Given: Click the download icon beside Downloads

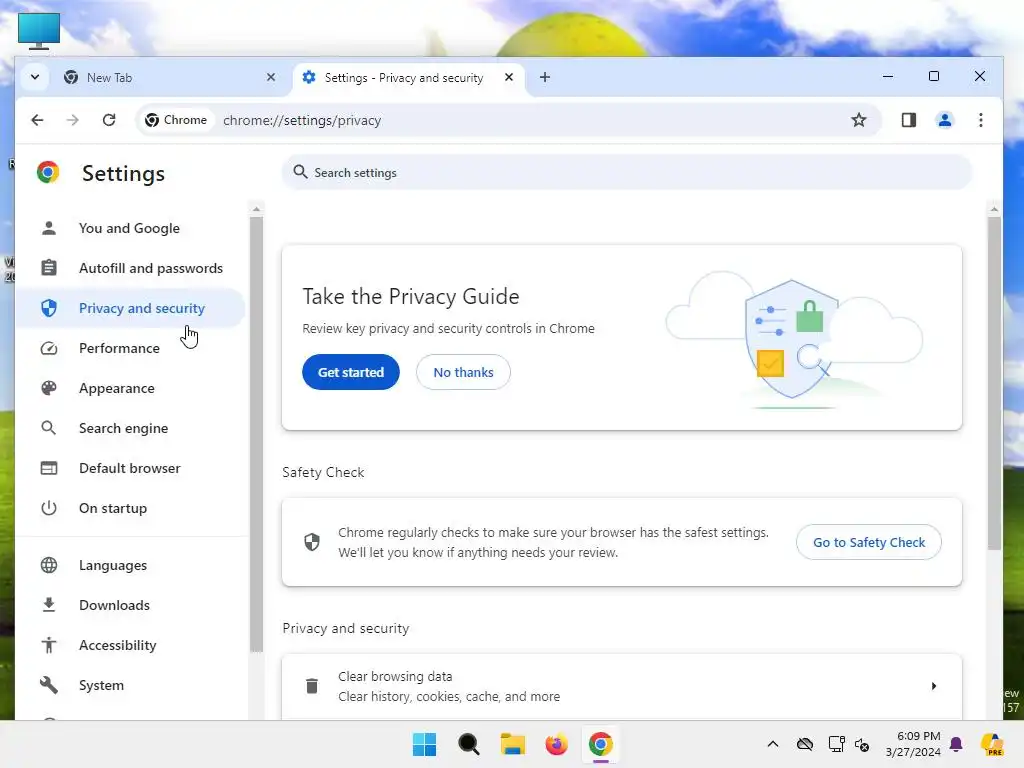Looking at the screenshot, I should coord(49,605).
